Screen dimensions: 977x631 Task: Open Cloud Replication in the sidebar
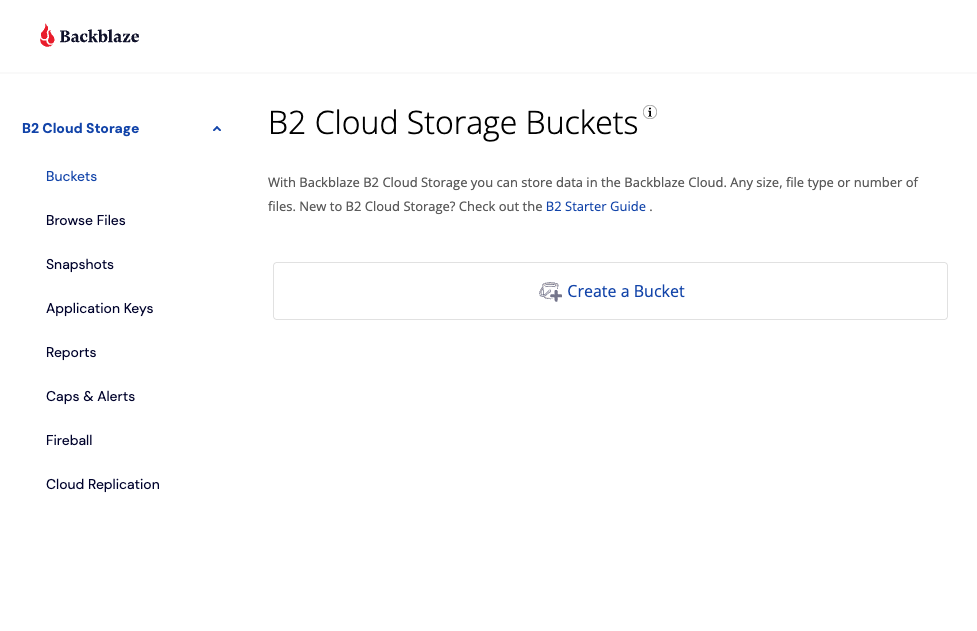point(103,484)
